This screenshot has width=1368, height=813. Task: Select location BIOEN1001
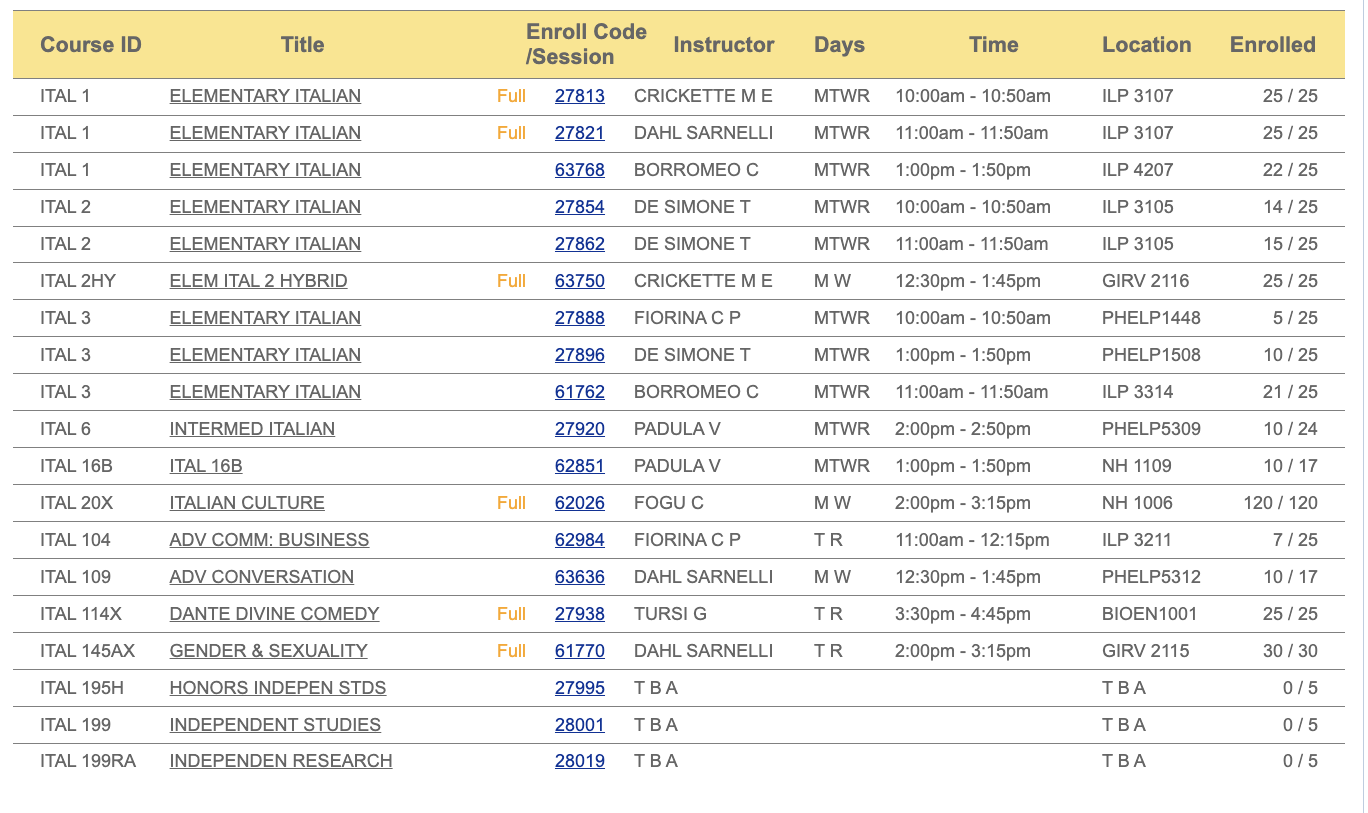tap(1150, 614)
